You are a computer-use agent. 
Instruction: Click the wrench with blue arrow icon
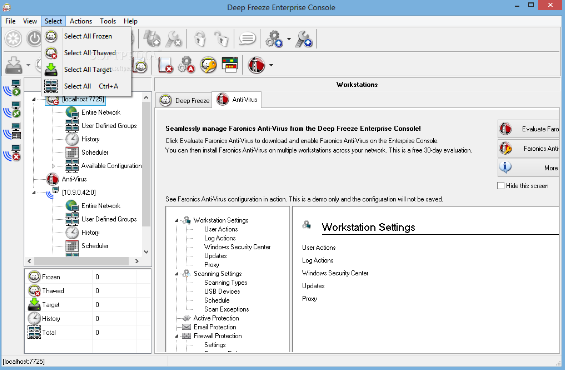(x=304, y=39)
